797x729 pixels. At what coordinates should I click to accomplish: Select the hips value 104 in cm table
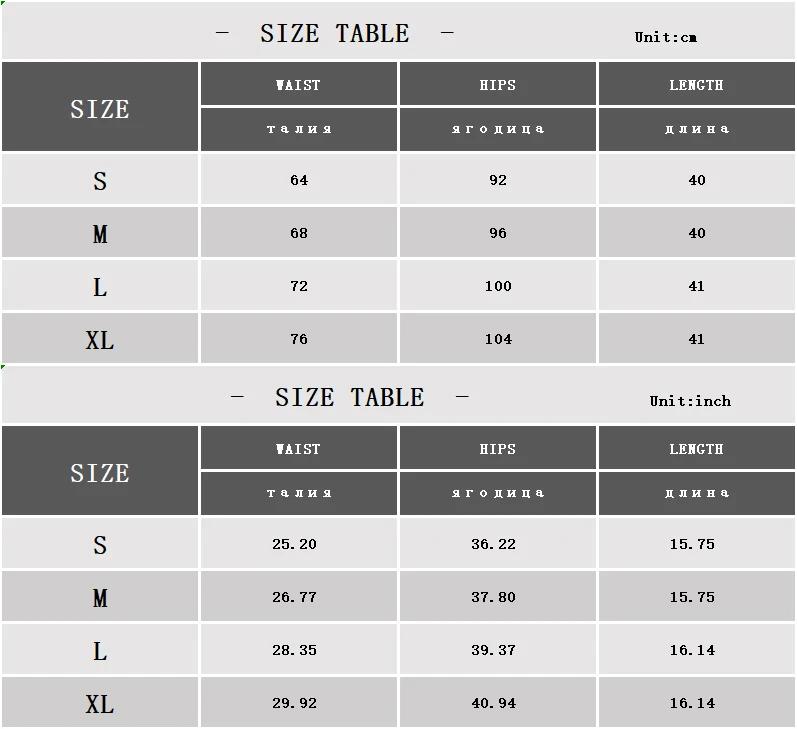[498, 339]
